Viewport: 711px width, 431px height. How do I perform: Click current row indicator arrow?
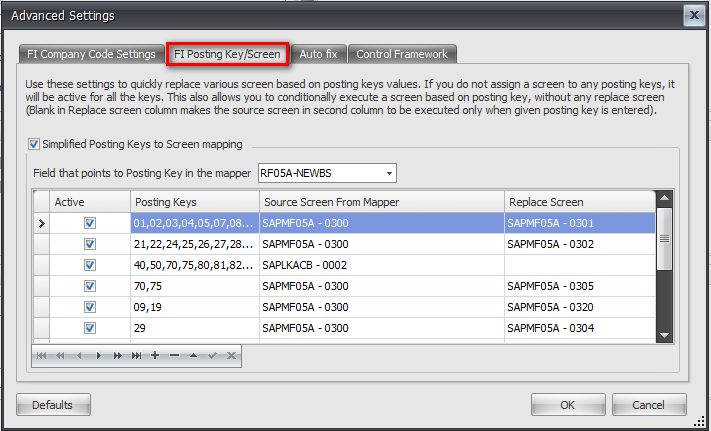[x=42, y=223]
